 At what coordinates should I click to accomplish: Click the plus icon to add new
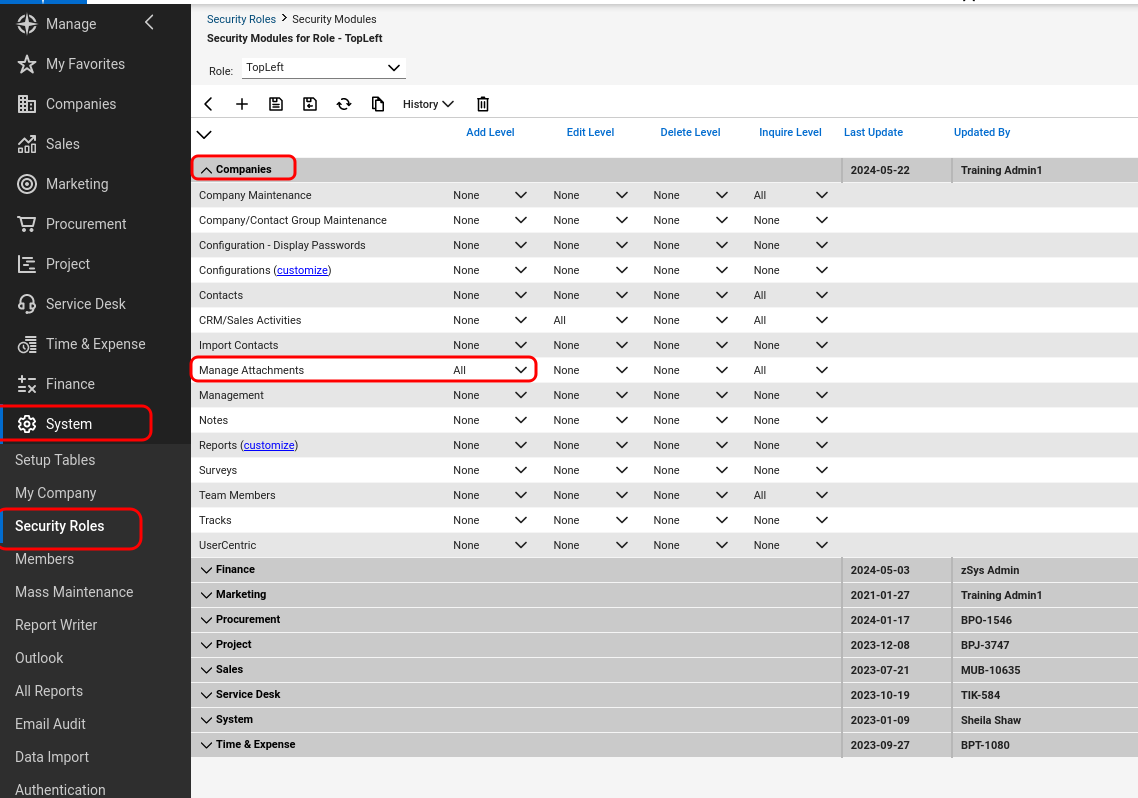242,104
